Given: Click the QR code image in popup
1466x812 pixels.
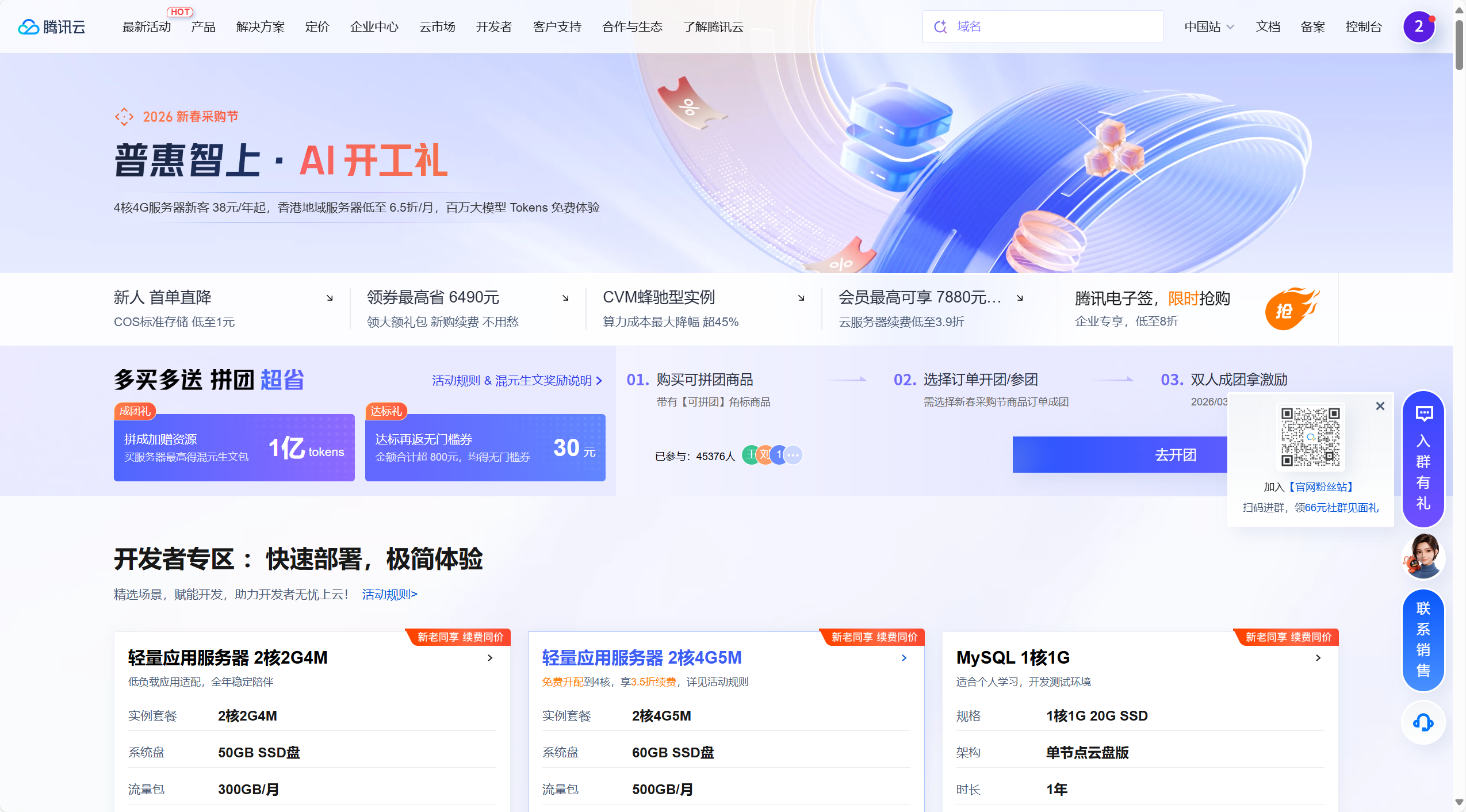Looking at the screenshot, I should (1310, 437).
